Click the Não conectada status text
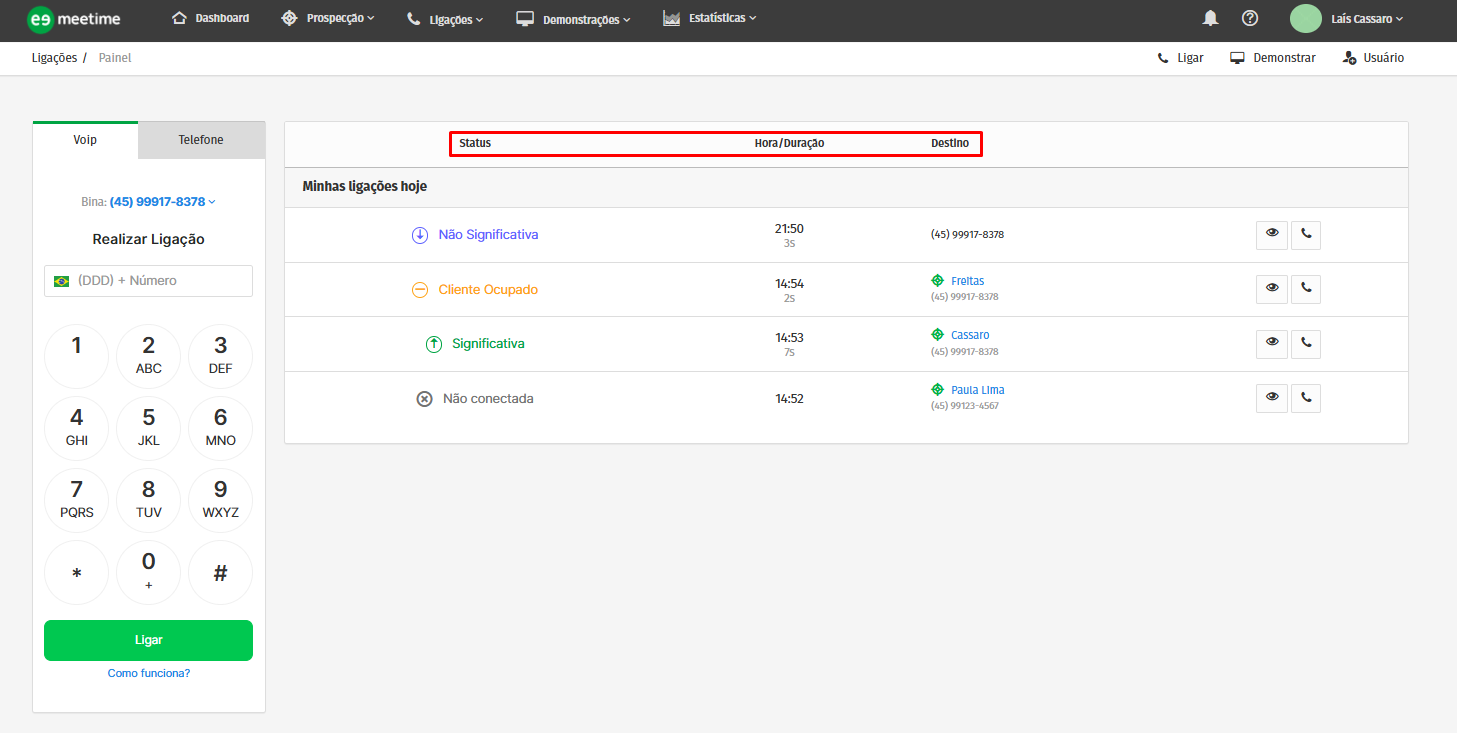Viewport: 1457px width, 733px height. [488, 399]
